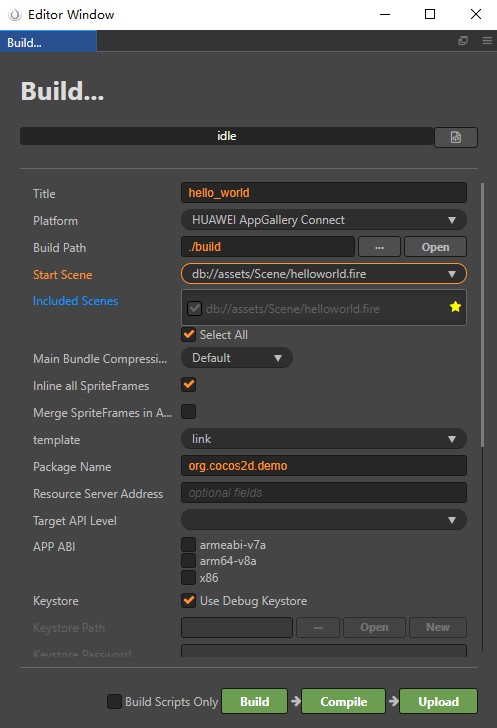The height and width of the screenshot is (728, 497).
Task: Click the Included Scenes label
Action: point(75,301)
